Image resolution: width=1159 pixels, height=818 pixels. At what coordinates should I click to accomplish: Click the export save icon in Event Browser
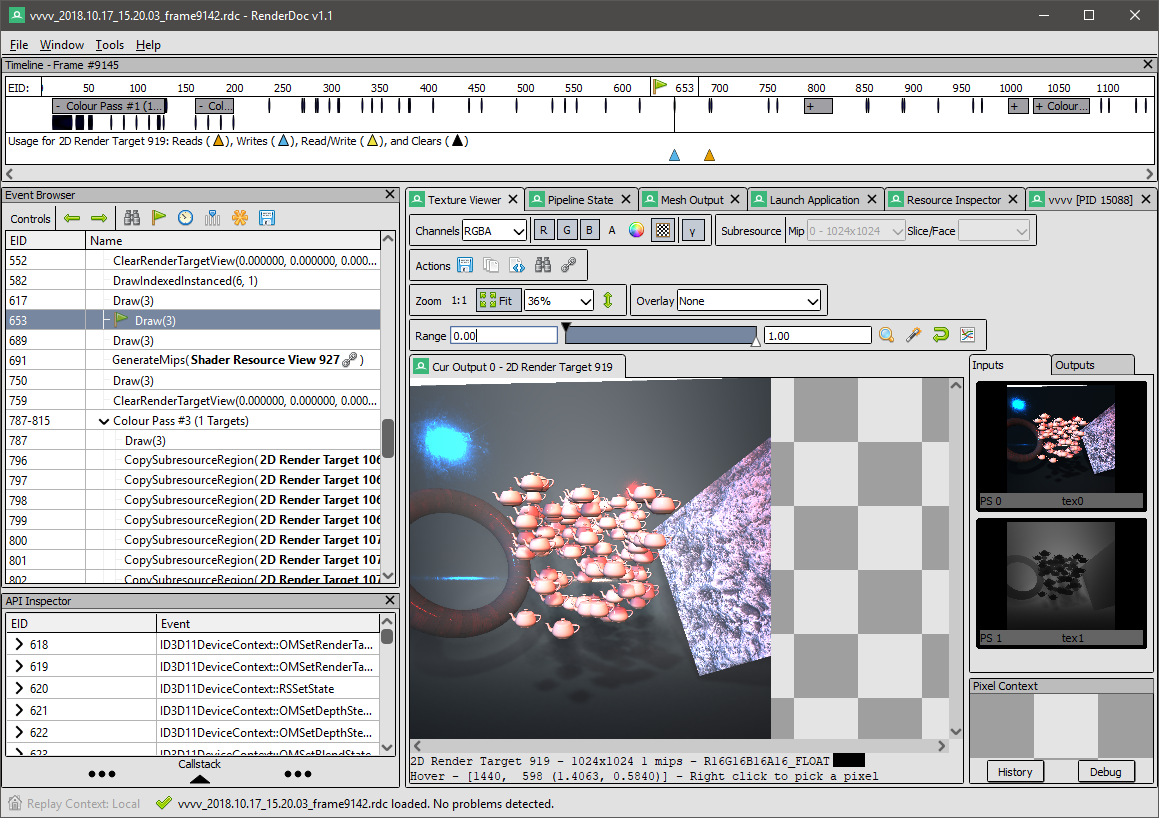[x=267, y=218]
